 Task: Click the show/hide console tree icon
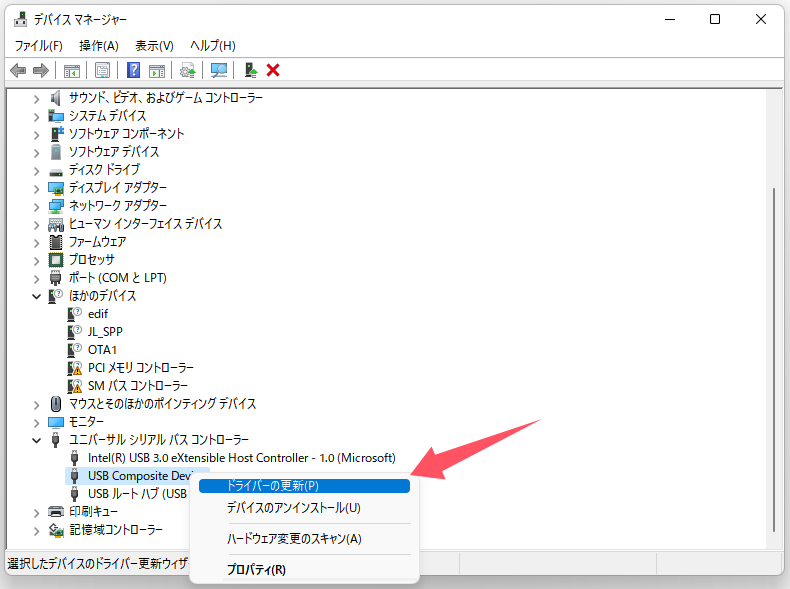72,70
